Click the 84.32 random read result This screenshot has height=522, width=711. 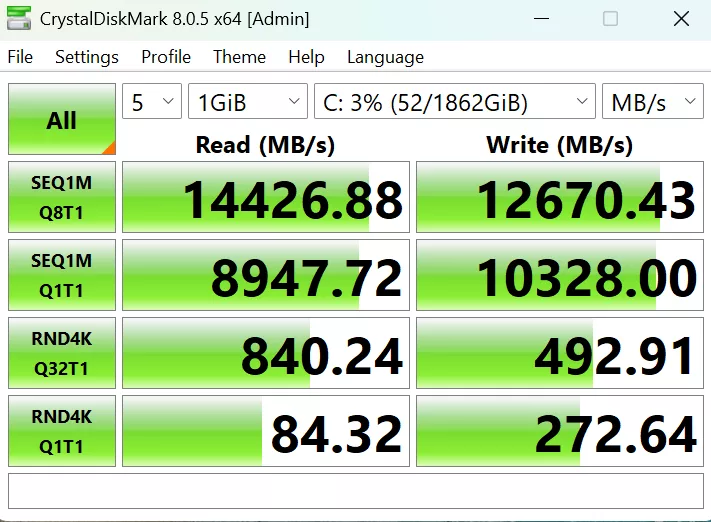266,431
